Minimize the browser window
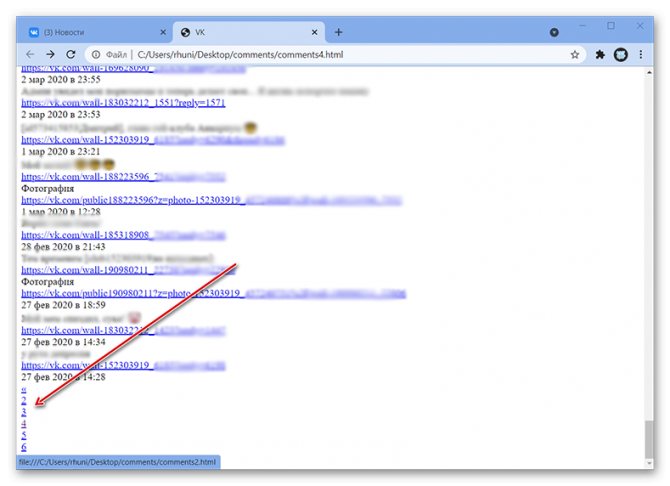Image resolution: width=670 pixels, height=486 pixels. point(582,27)
